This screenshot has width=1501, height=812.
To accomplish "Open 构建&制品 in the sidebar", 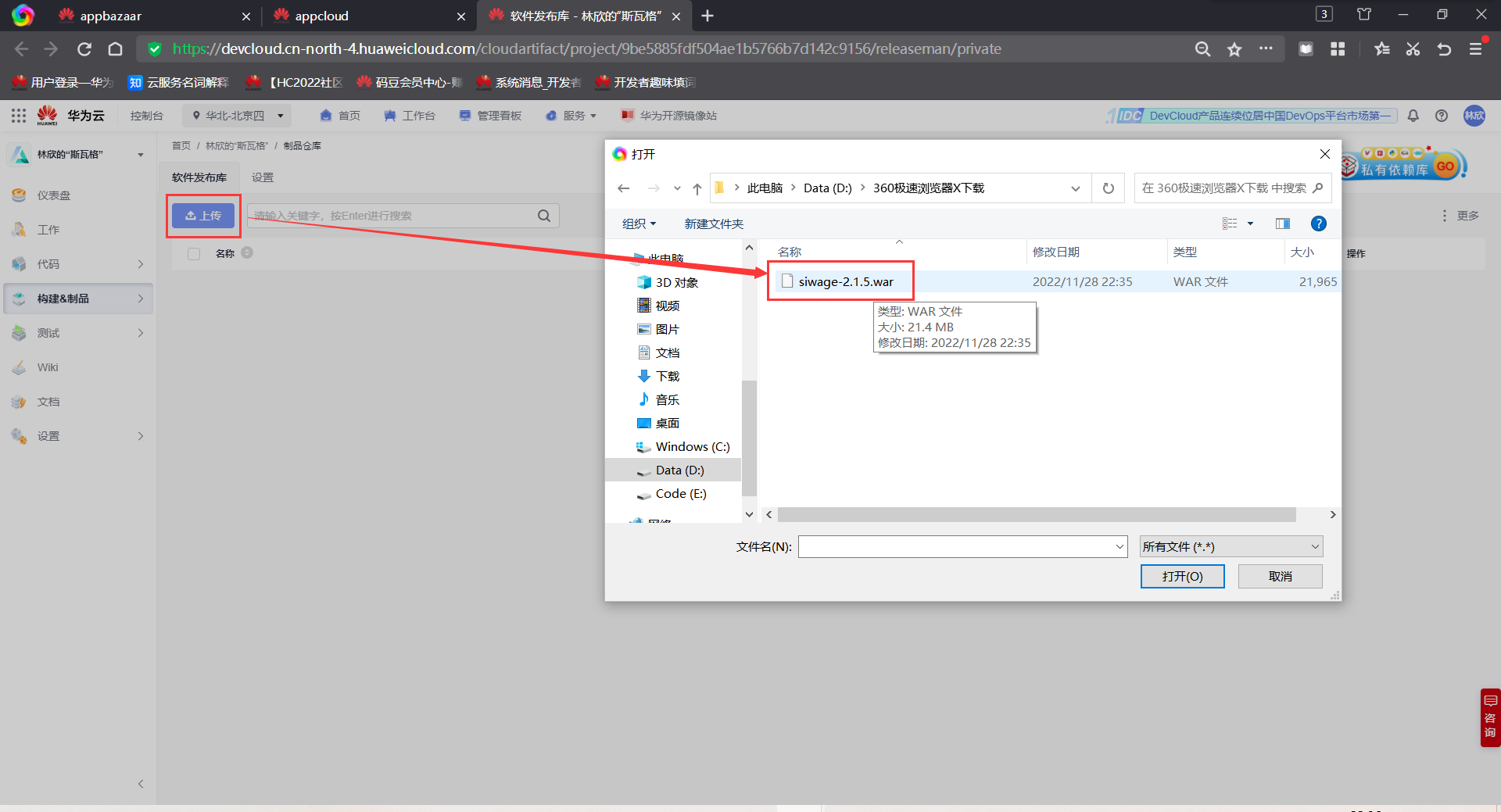I will pos(78,299).
